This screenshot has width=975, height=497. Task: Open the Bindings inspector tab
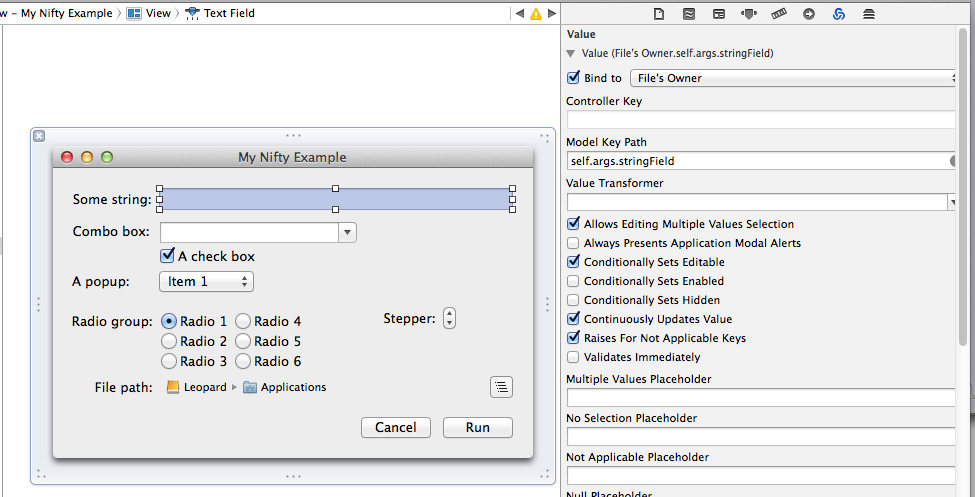[839, 14]
